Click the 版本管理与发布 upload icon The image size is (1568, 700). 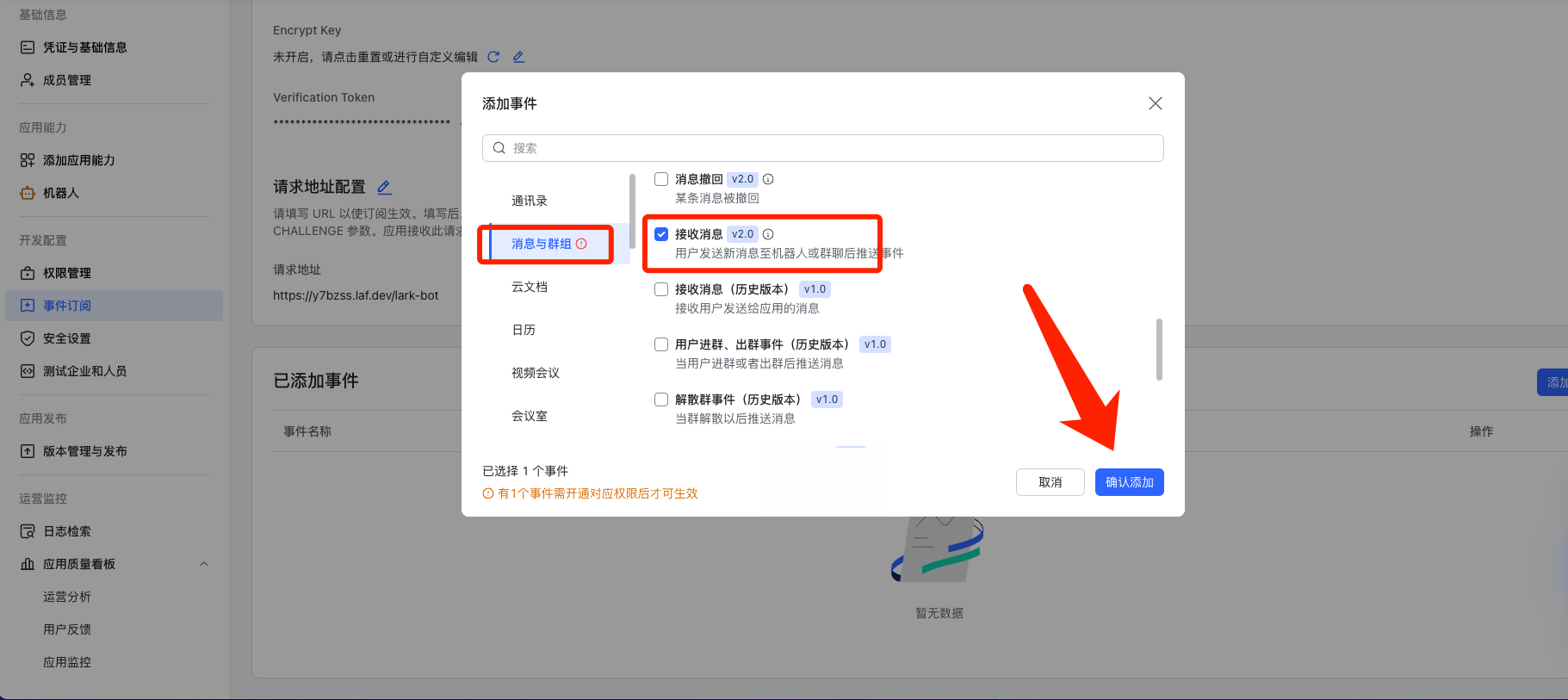point(28,451)
